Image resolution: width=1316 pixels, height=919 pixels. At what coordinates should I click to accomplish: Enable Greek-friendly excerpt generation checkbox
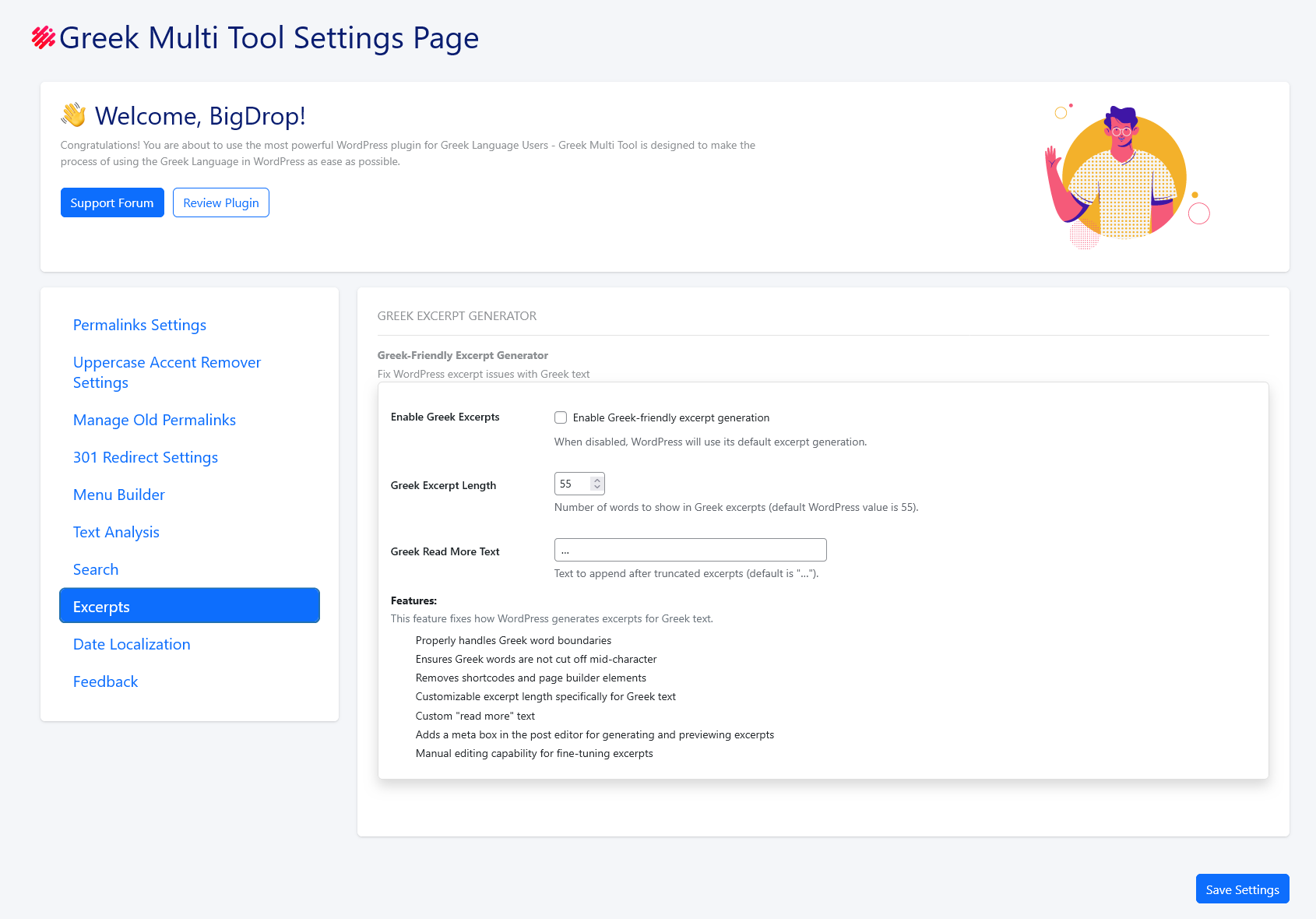(x=561, y=417)
